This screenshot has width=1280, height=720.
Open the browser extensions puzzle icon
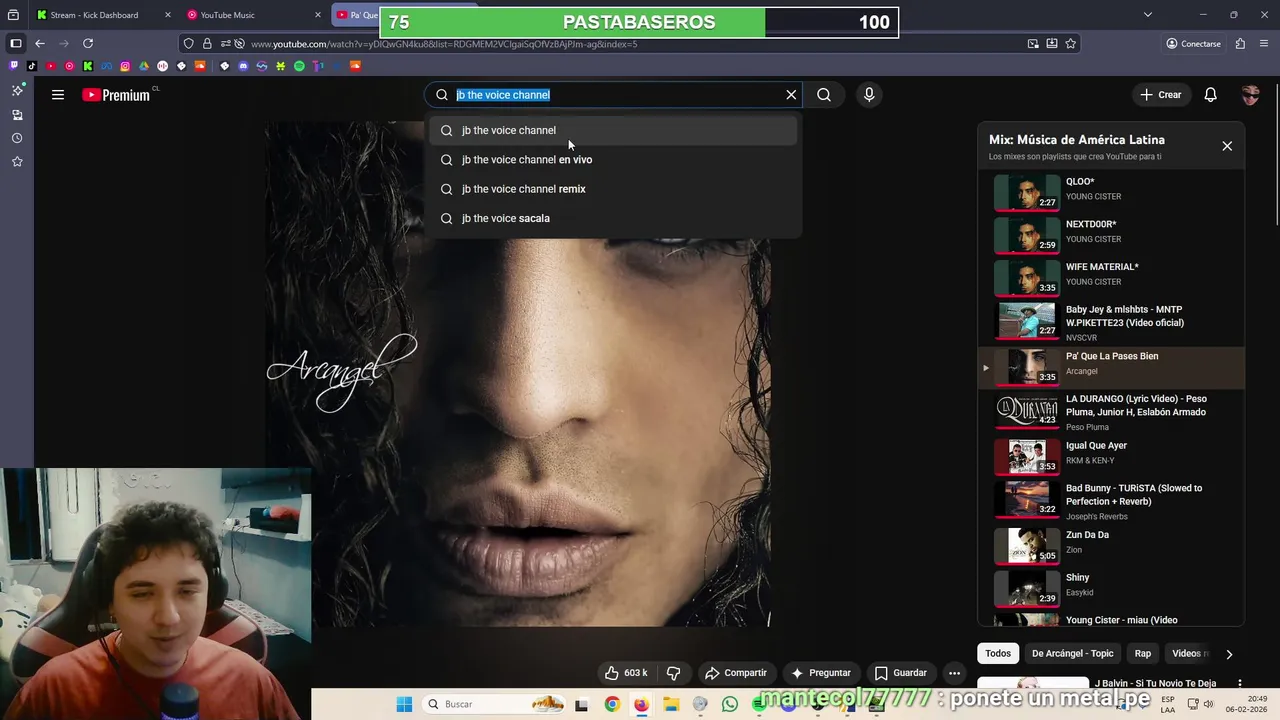(x=1240, y=44)
